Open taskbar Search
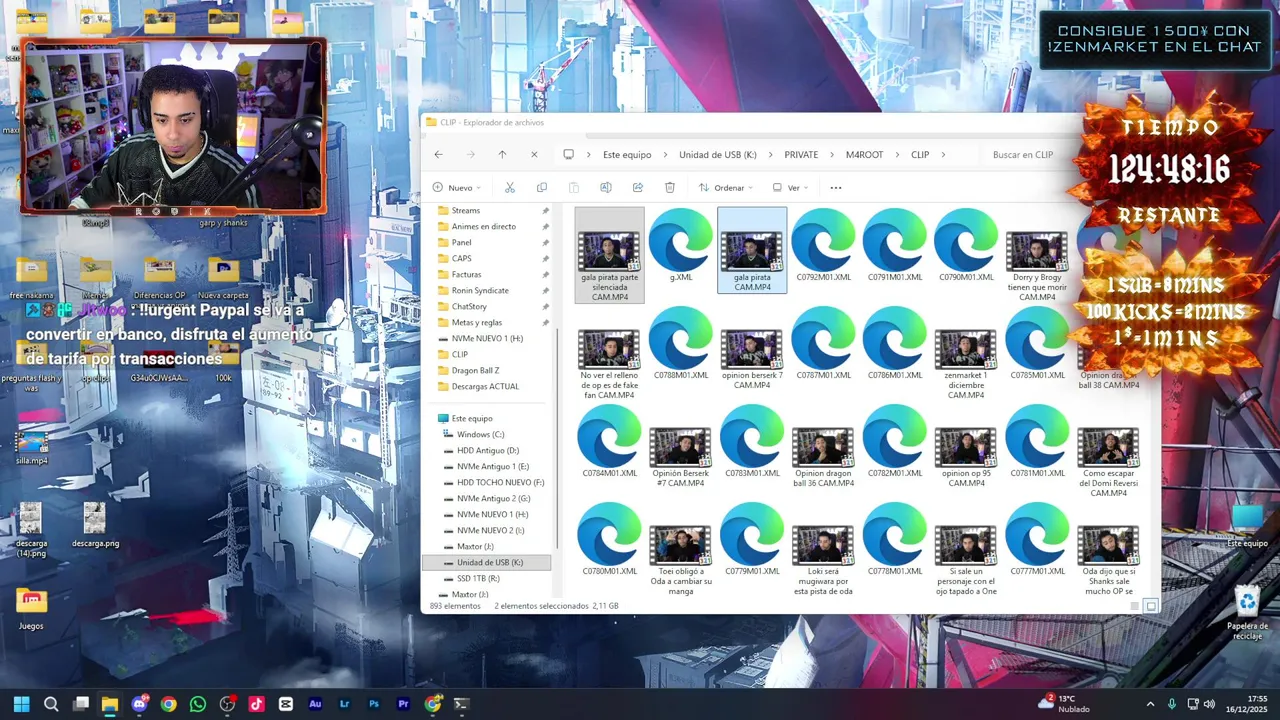Viewport: 1280px width, 720px height. 51,704
